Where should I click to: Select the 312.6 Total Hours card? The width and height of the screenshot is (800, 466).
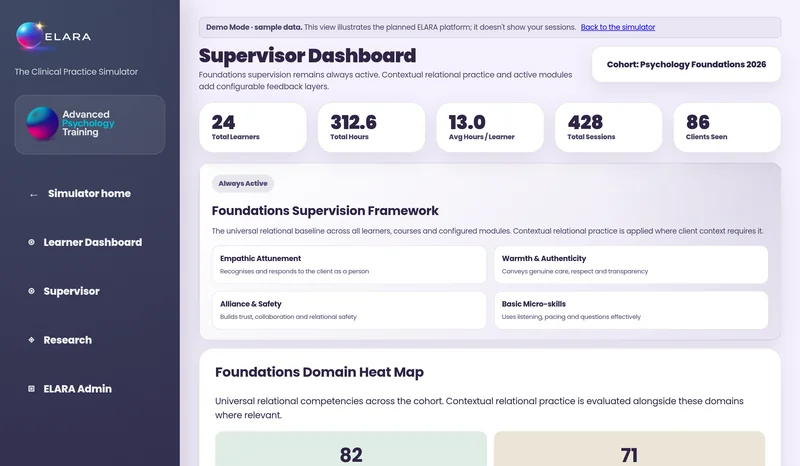pyautogui.click(x=371, y=128)
